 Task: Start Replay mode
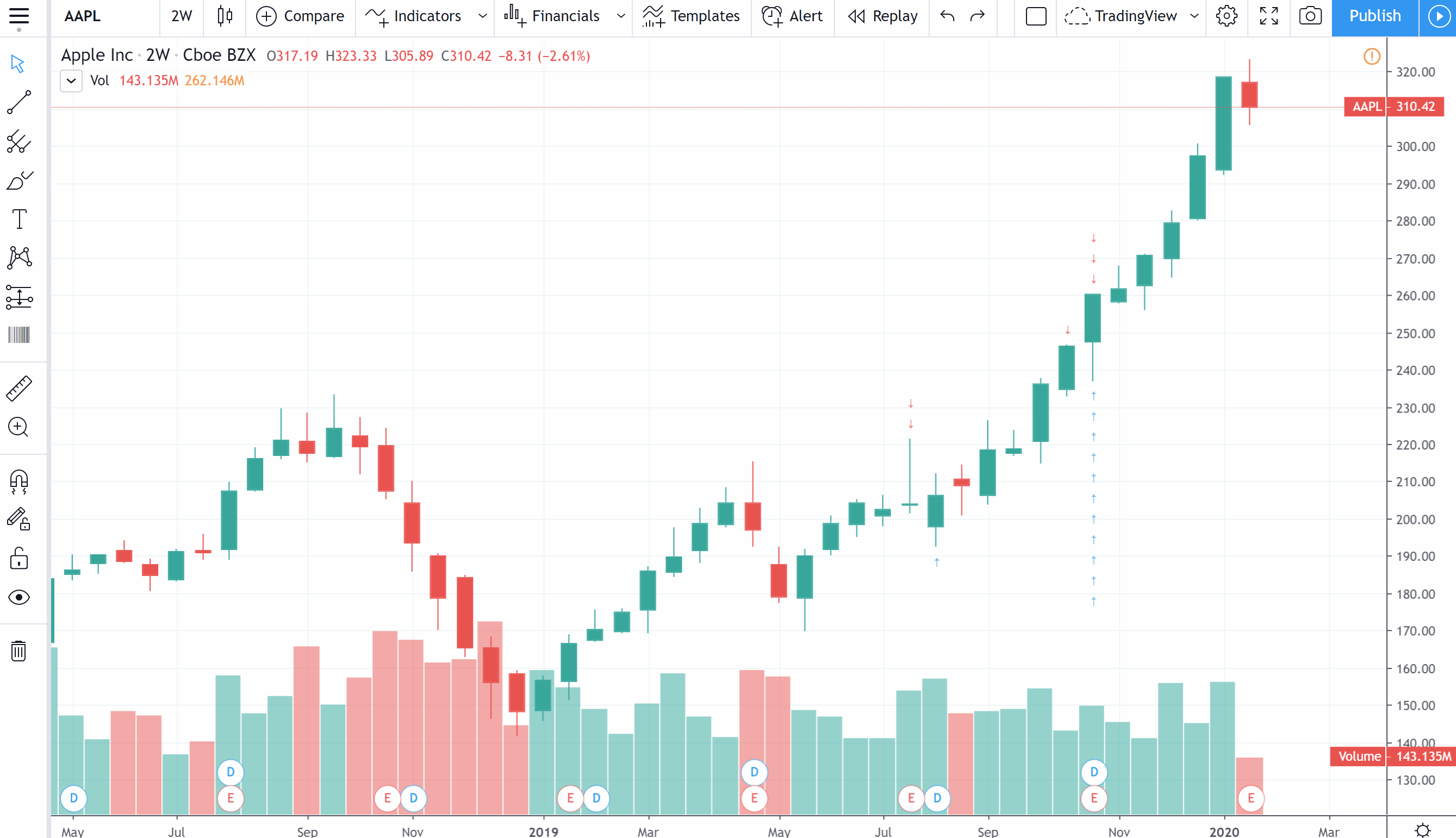[x=882, y=16]
